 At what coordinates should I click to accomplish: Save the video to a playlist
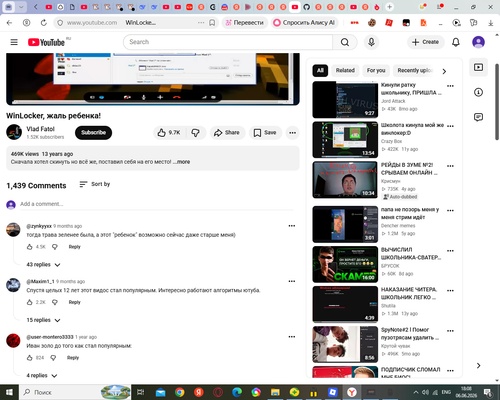[x=265, y=133]
